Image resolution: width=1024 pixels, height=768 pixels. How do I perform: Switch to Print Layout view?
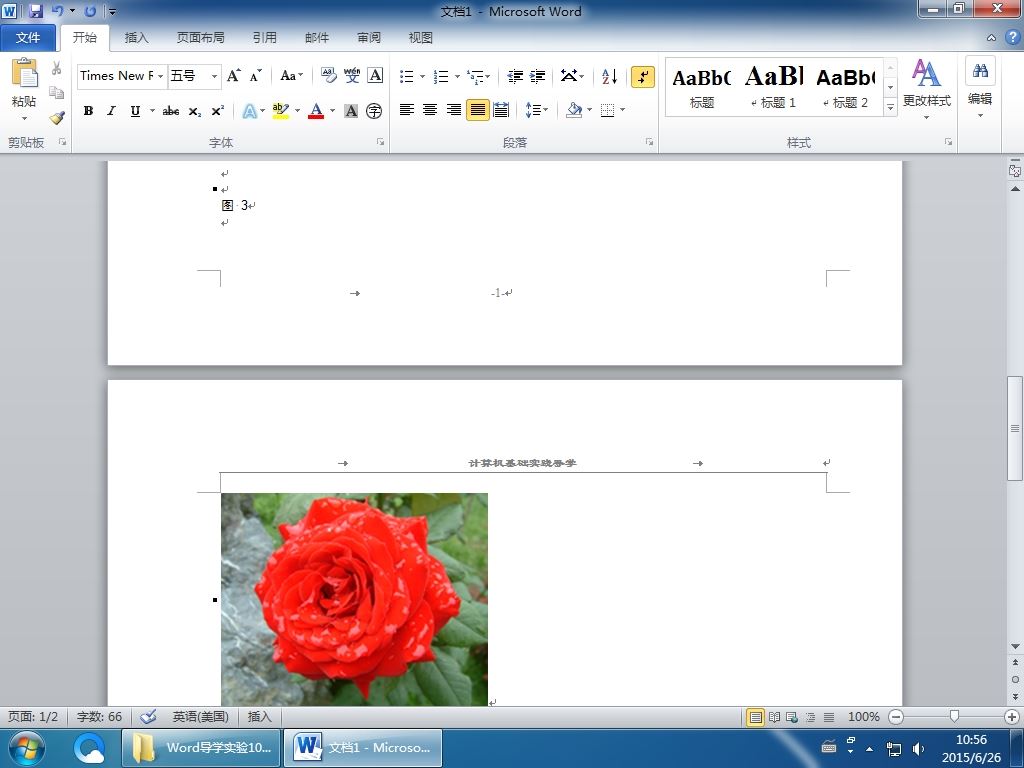(x=756, y=717)
